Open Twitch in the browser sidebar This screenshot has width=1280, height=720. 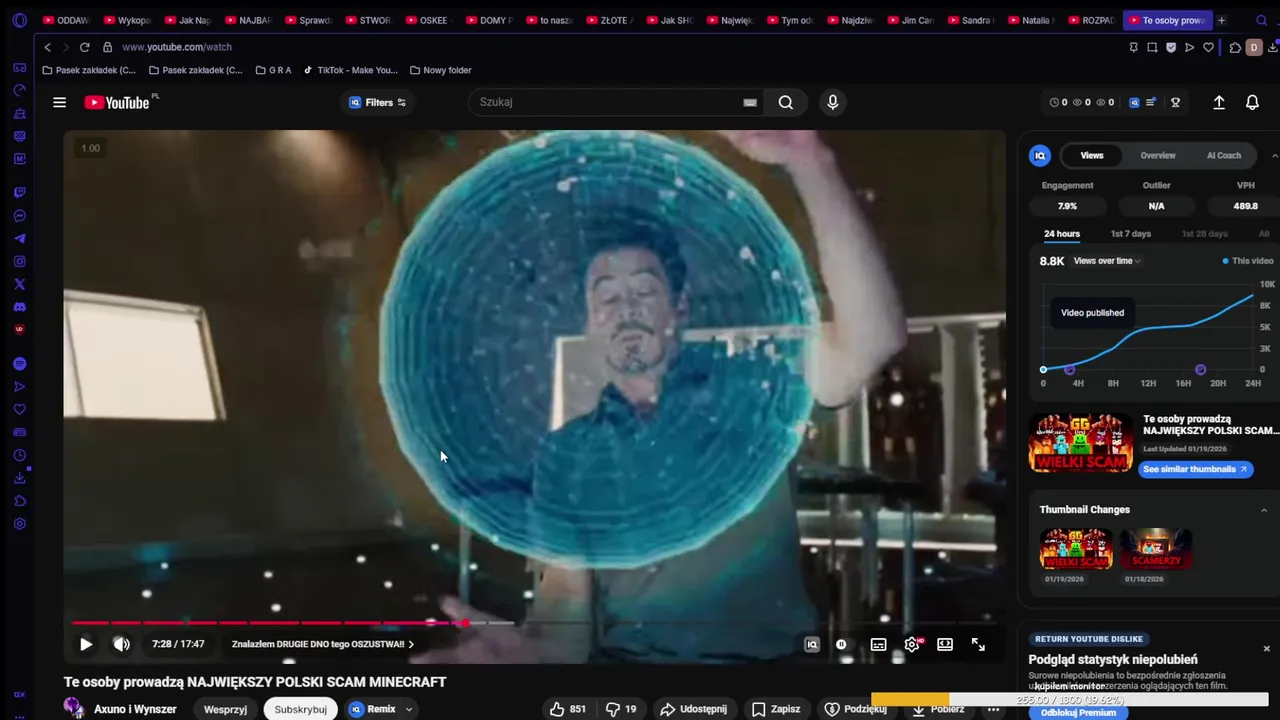click(x=19, y=193)
